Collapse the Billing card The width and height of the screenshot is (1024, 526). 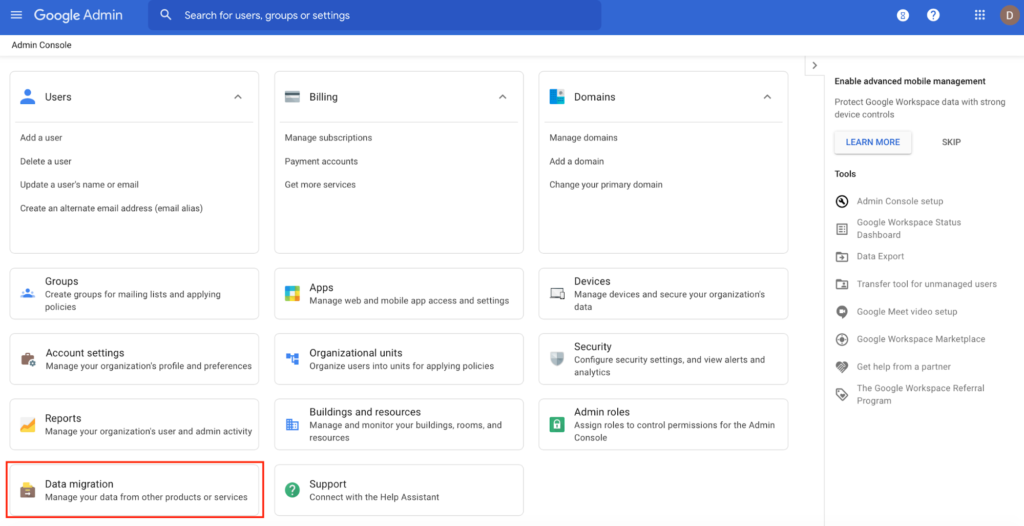(502, 97)
